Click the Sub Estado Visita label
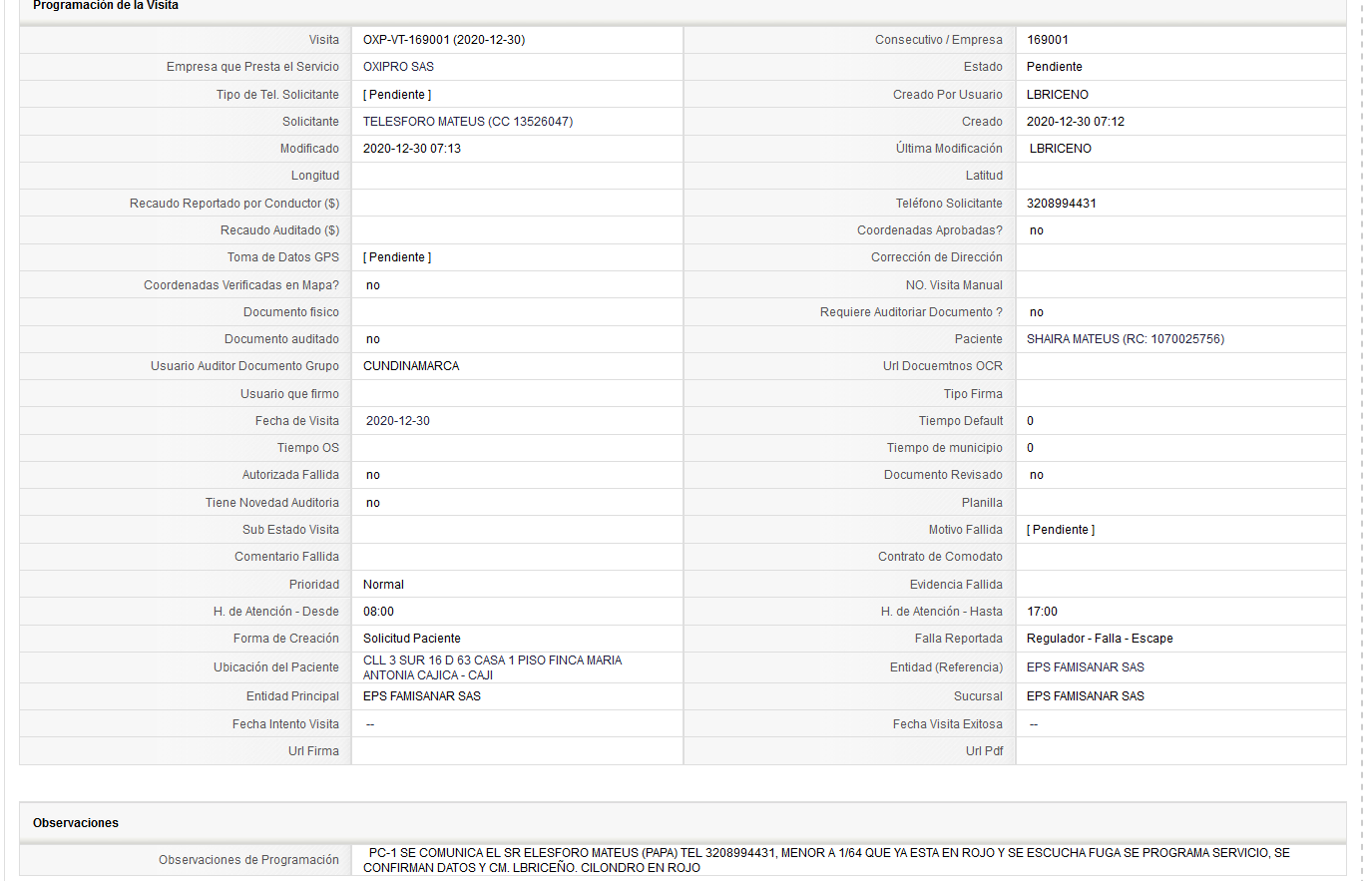Image resolution: width=1372 pixels, height=881 pixels. (290, 530)
